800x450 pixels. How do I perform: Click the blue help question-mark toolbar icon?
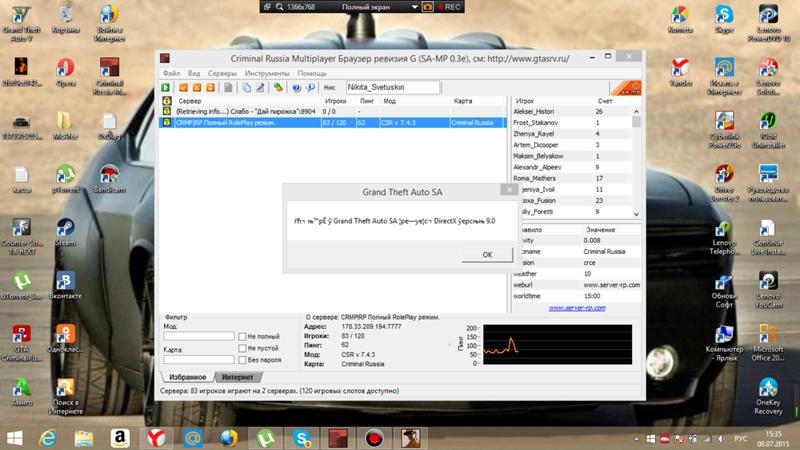coord(296,88)
